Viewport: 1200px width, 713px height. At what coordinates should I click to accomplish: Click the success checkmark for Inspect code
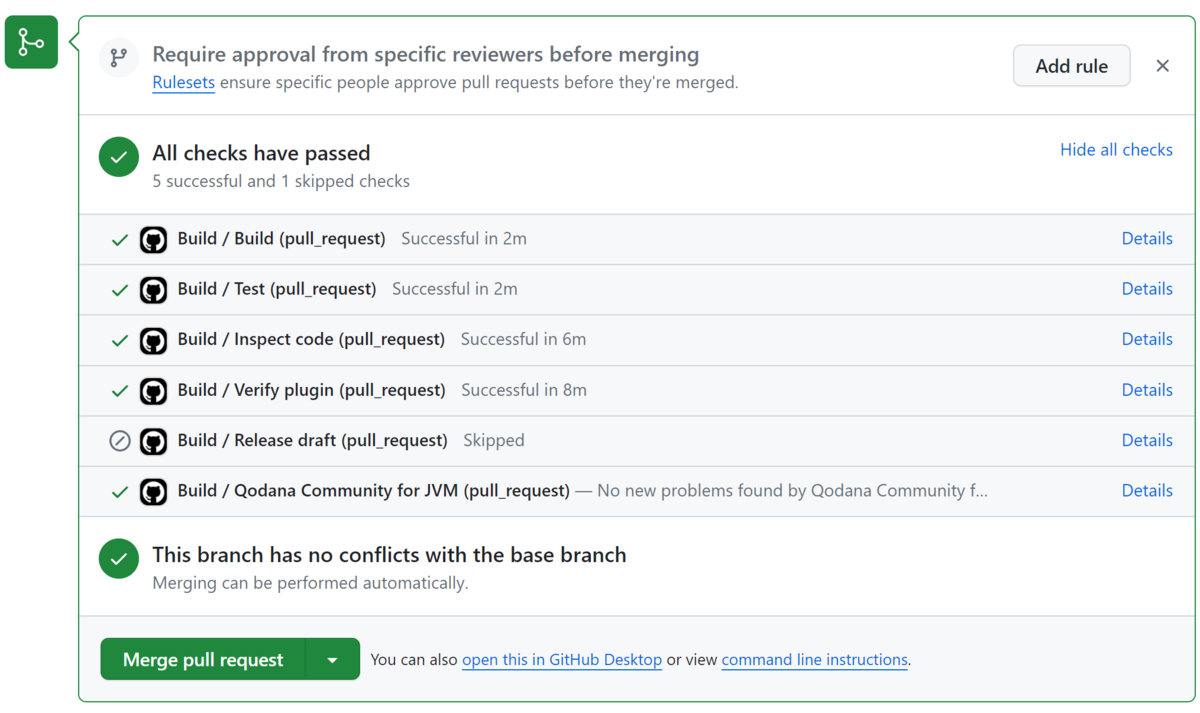coord(120,340)
